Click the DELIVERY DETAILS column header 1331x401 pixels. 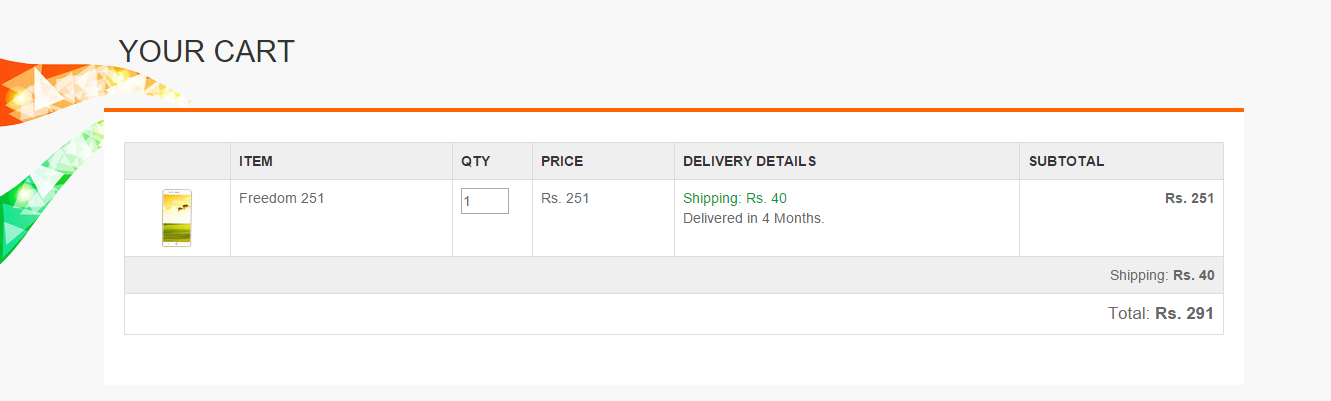[x=749, y=161]
